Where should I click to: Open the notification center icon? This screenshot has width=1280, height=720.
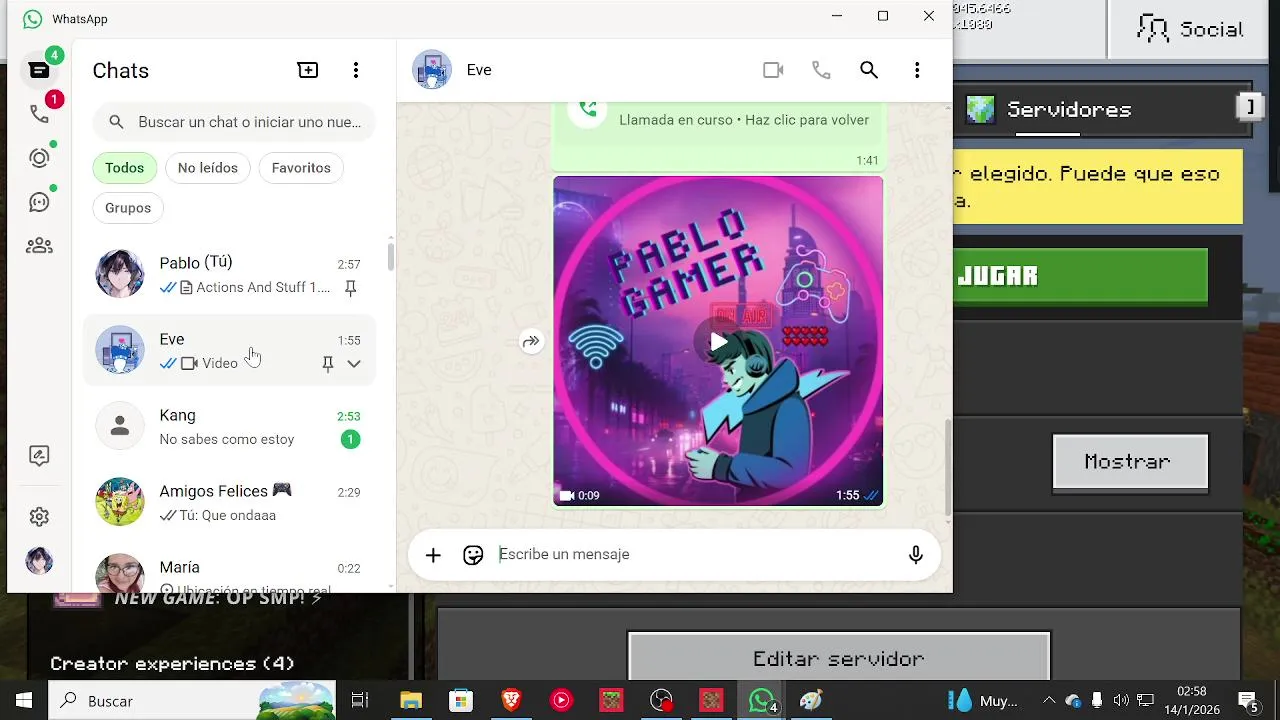pyautogui.click(x=1249, y=701)
